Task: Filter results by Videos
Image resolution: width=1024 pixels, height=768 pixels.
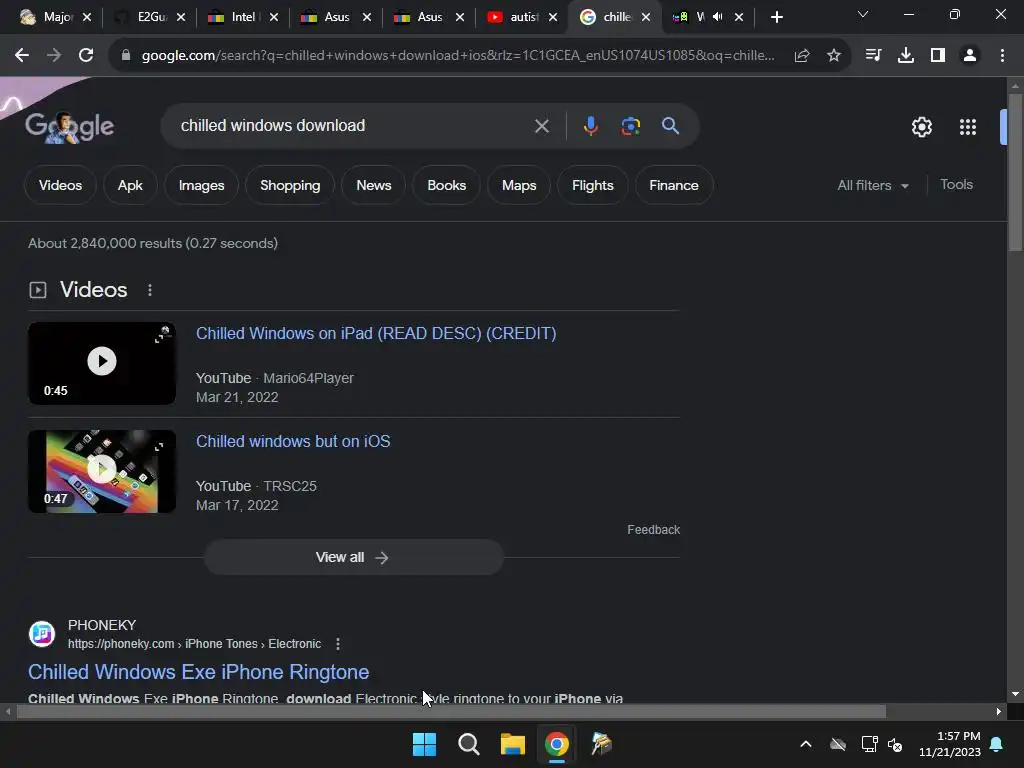Action: [60, 185]
